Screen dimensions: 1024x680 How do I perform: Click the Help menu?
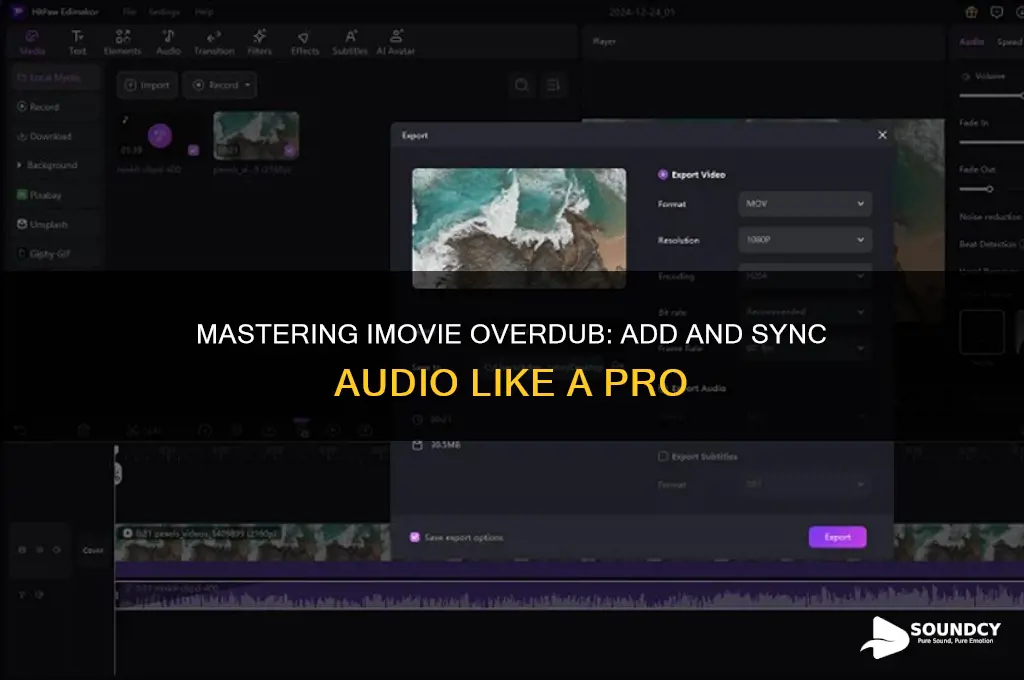click(204, 12)
